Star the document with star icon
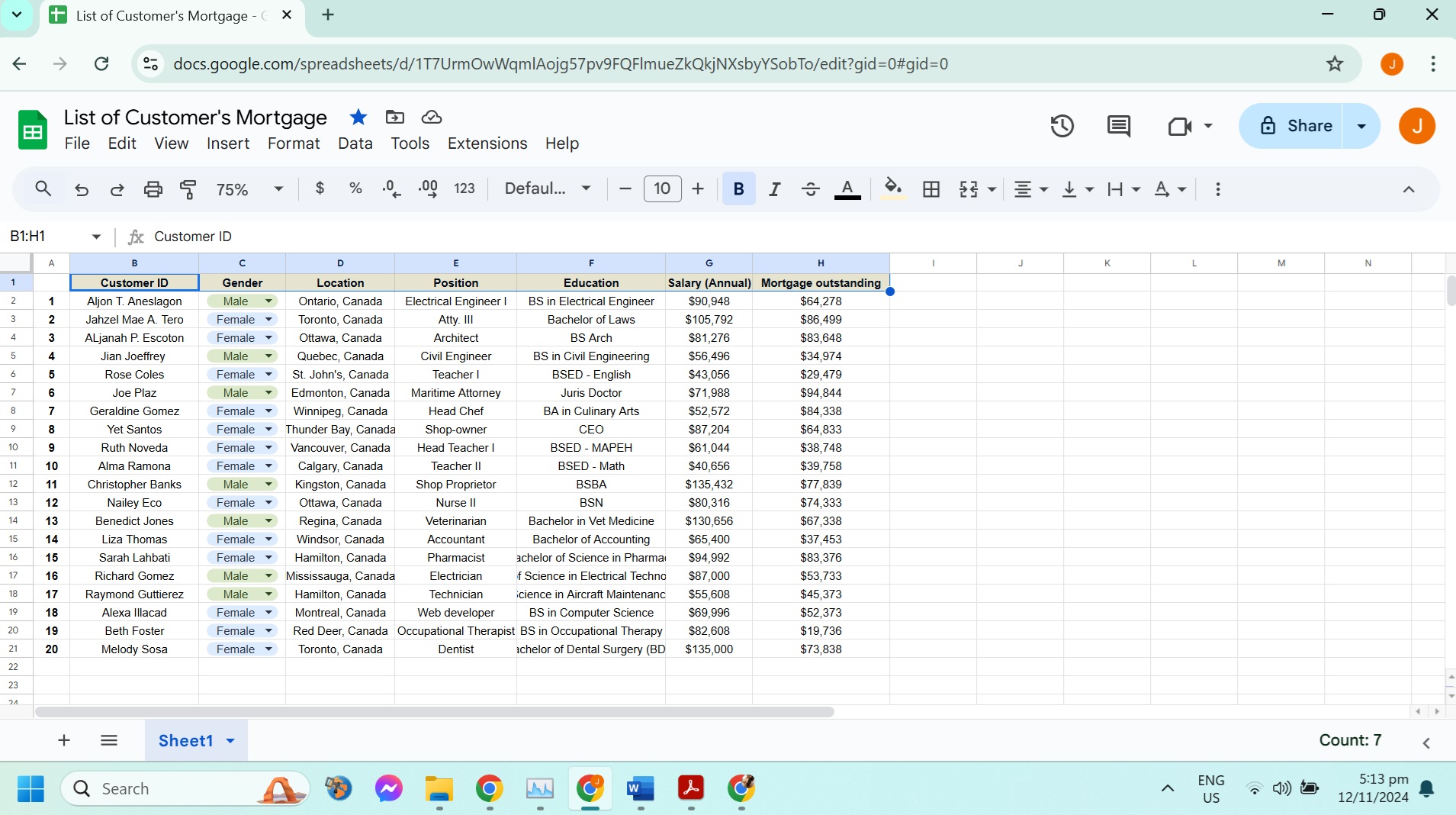 pos(358,117)
